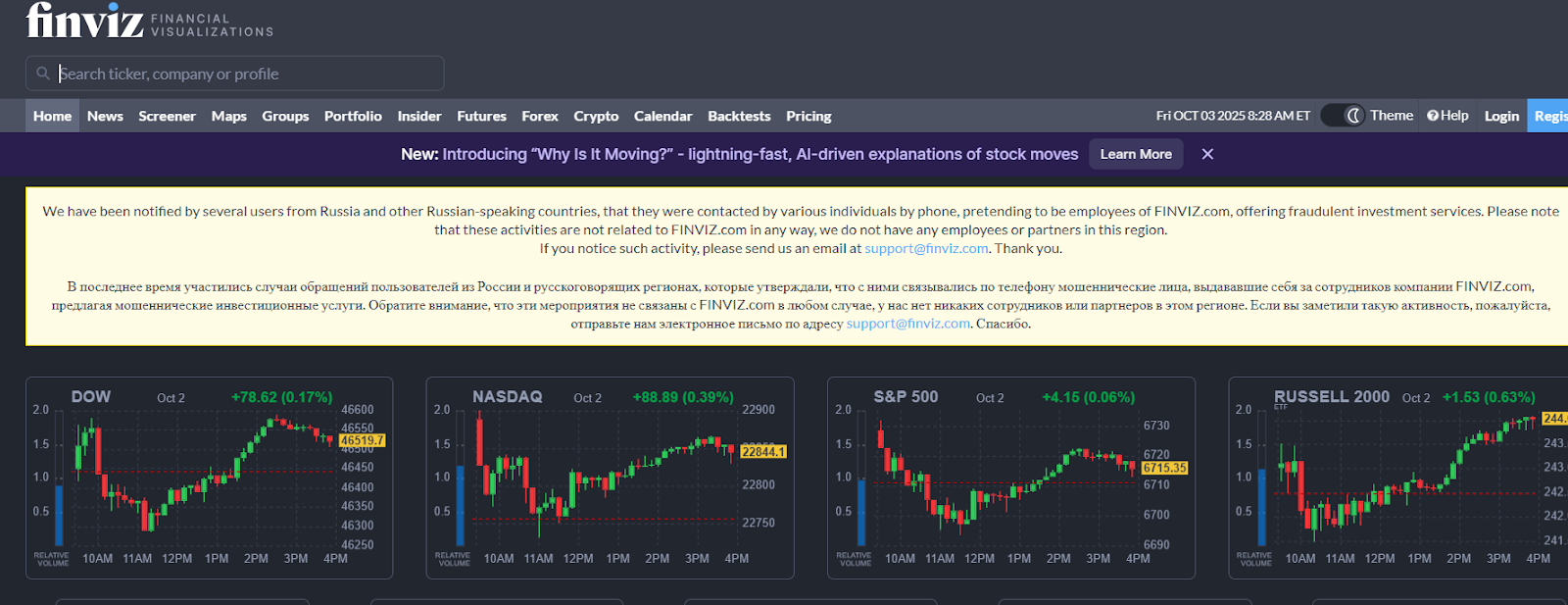Screen dimensions: 1568x605
Task: Toggle the dark/light Theme switch
Action: pyautogui.click(x=1343, y=116)
